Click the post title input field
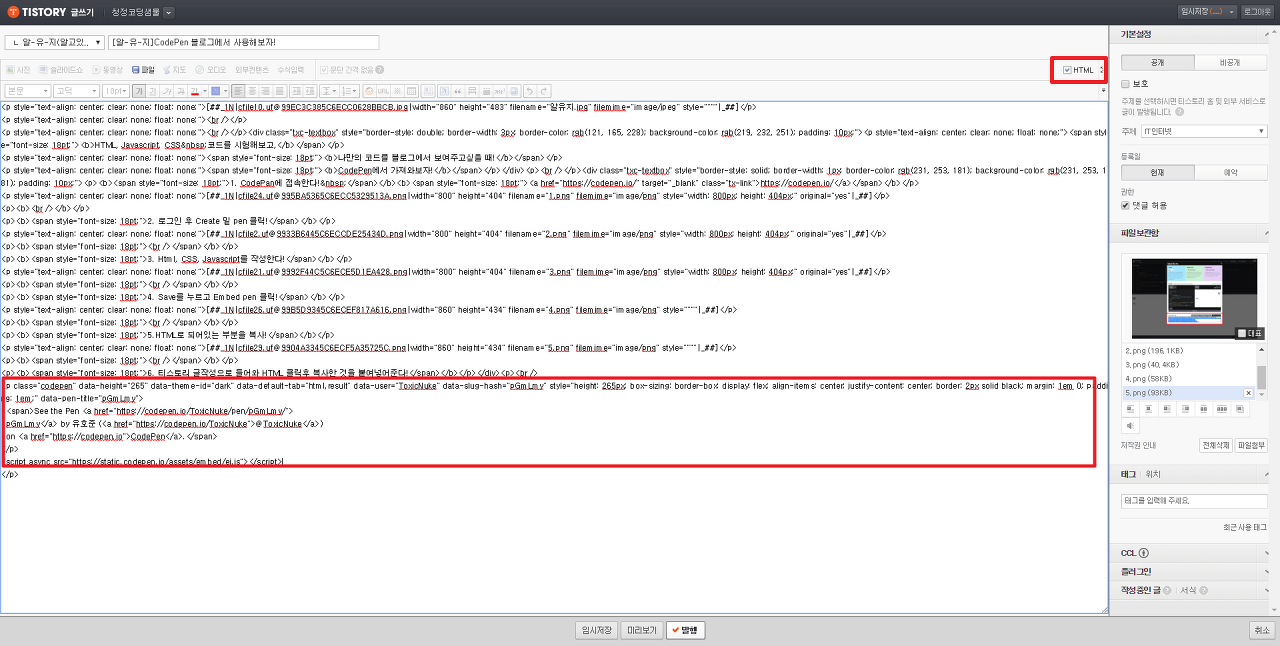This screenshot has height=646, width=1280. (245, 42)
